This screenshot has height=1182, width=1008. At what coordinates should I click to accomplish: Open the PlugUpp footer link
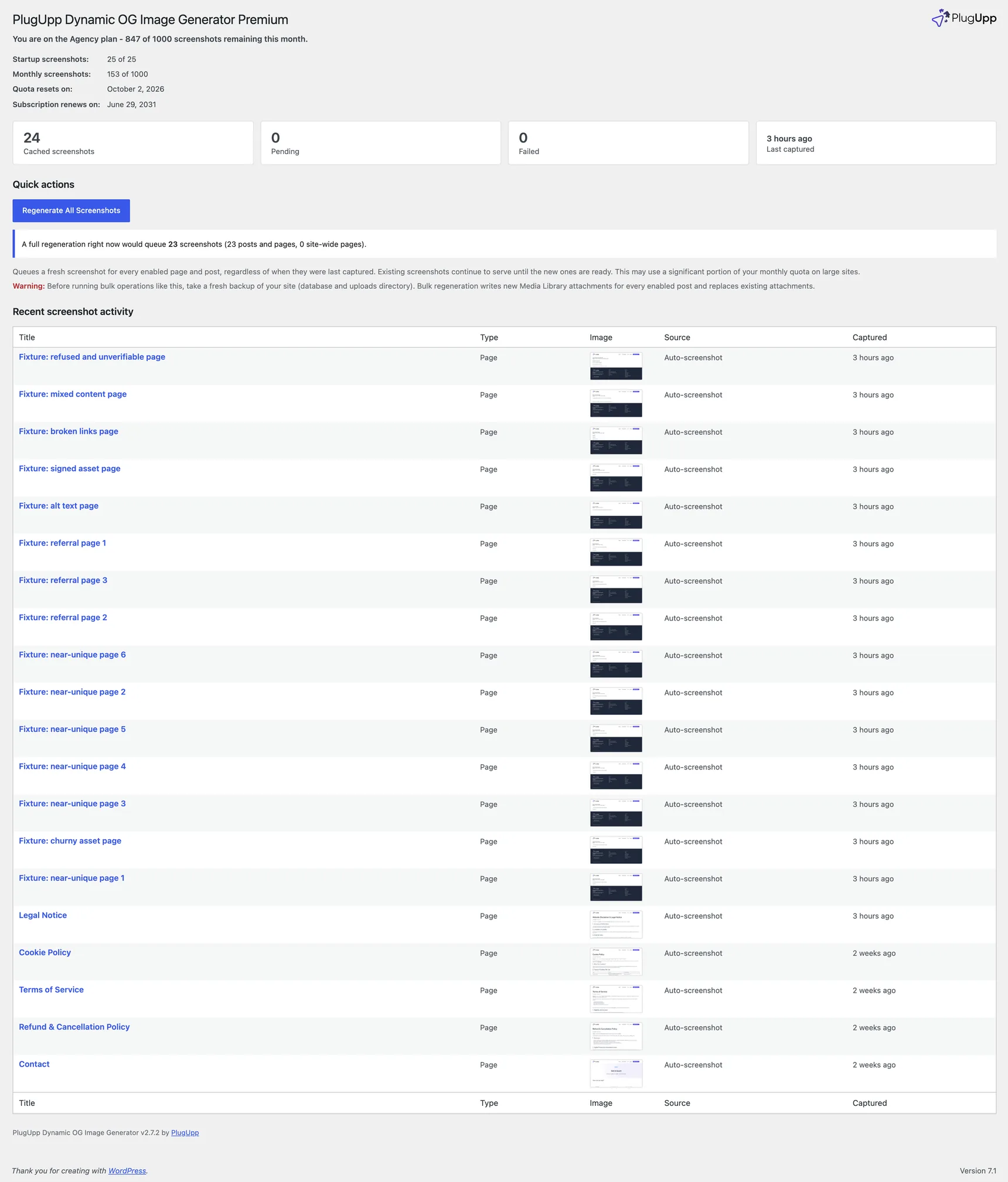(x=185, y=1132)
